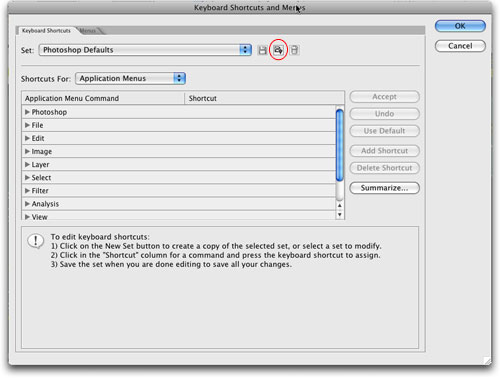Click the Undo button
The height and width of the screenshot is (378, 500).
[384, 114]
